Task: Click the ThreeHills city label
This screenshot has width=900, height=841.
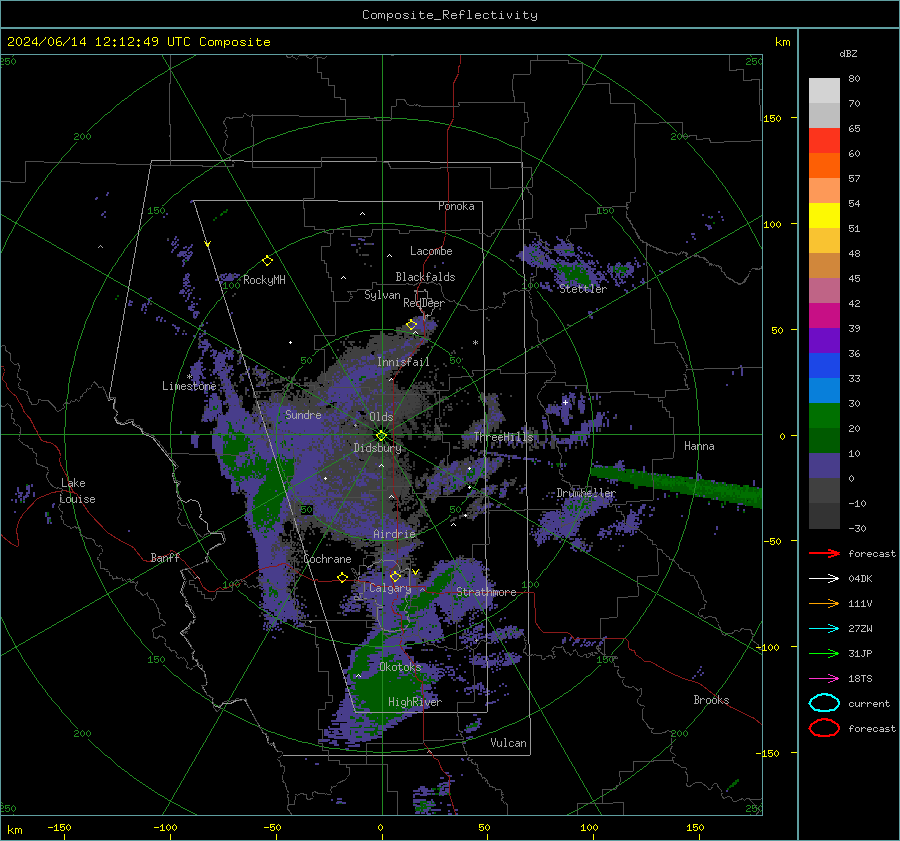Action: point(503,437)
